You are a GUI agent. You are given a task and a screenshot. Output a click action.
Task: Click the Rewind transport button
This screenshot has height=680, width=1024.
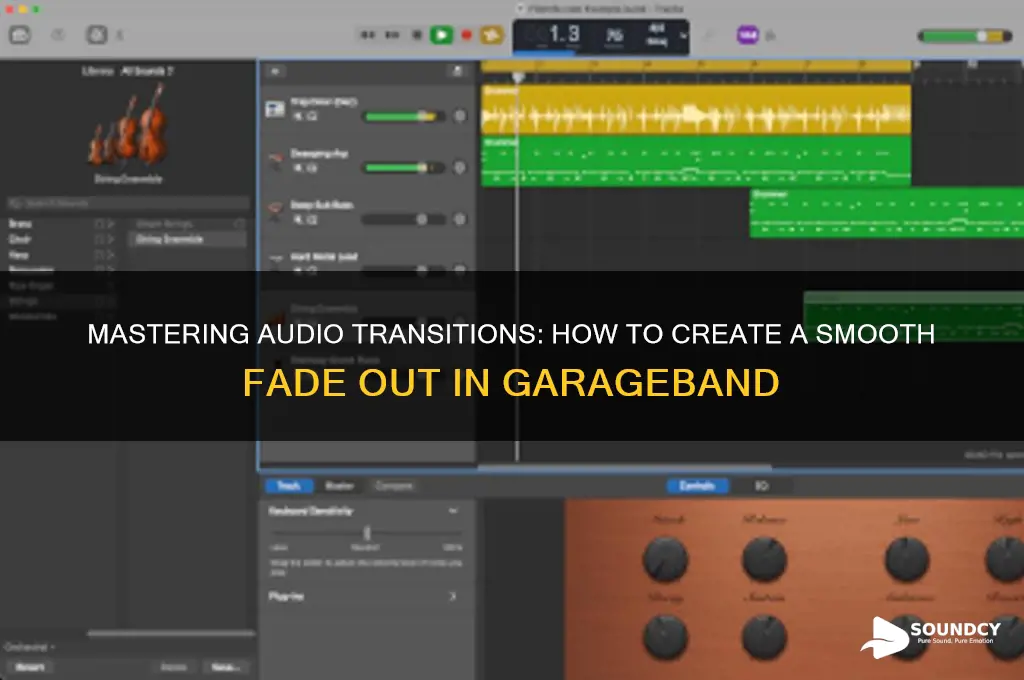click(368, 35)
